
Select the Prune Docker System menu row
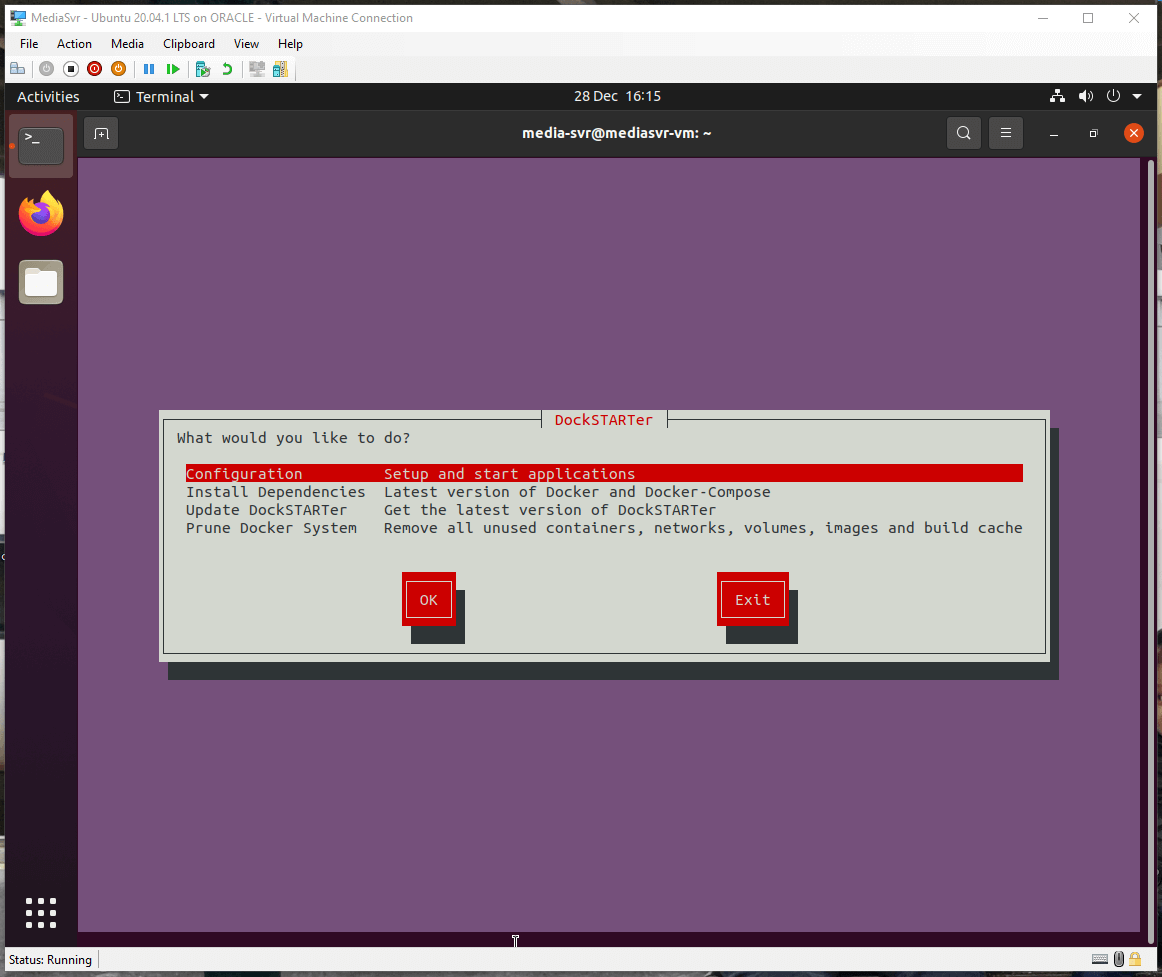[x=604, y=528]
